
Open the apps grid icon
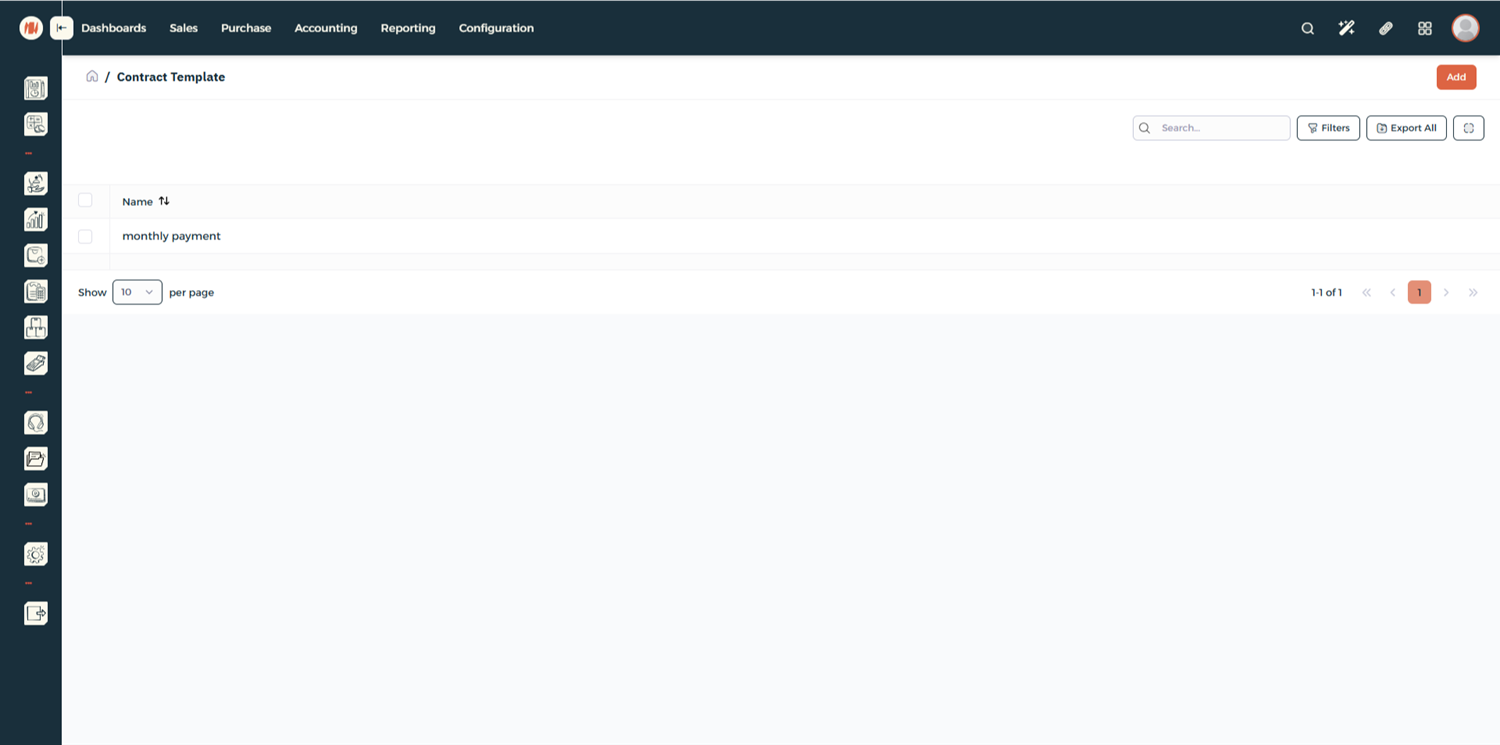coord(1425,28)
